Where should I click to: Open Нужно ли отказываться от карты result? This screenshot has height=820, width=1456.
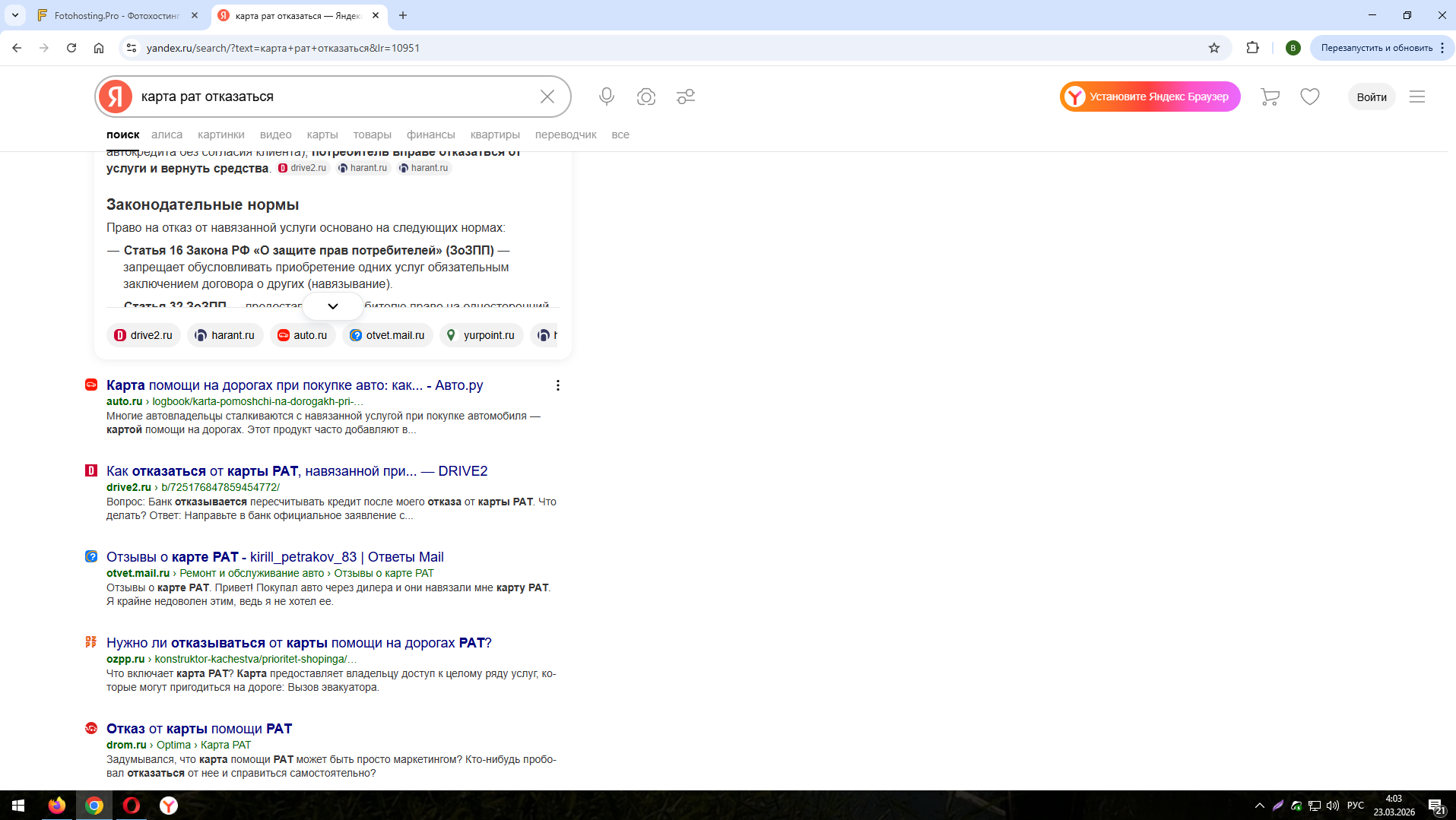click(299, 643)
